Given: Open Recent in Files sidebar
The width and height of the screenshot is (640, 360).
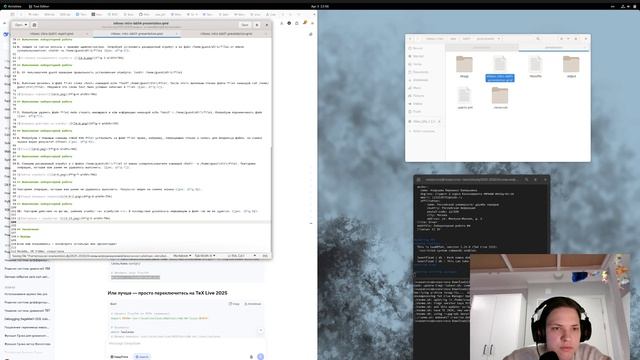Looking at the screenshot, I should [x=425, y=48].
